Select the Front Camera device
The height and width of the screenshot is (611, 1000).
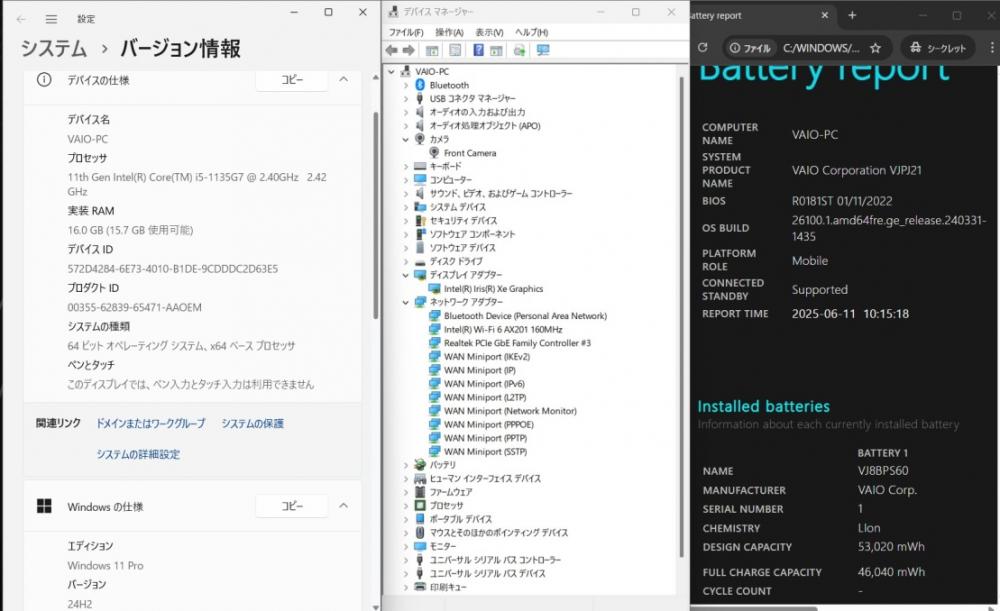click(x=470, y=153)
